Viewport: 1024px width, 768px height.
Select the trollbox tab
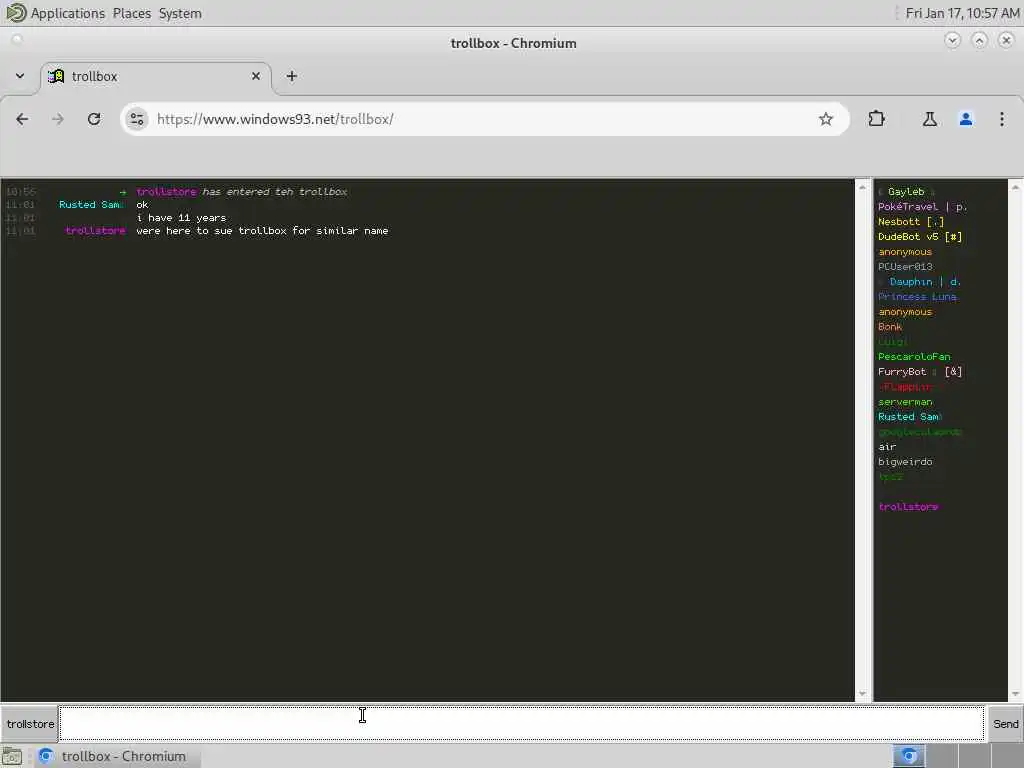tap(155, 76)
